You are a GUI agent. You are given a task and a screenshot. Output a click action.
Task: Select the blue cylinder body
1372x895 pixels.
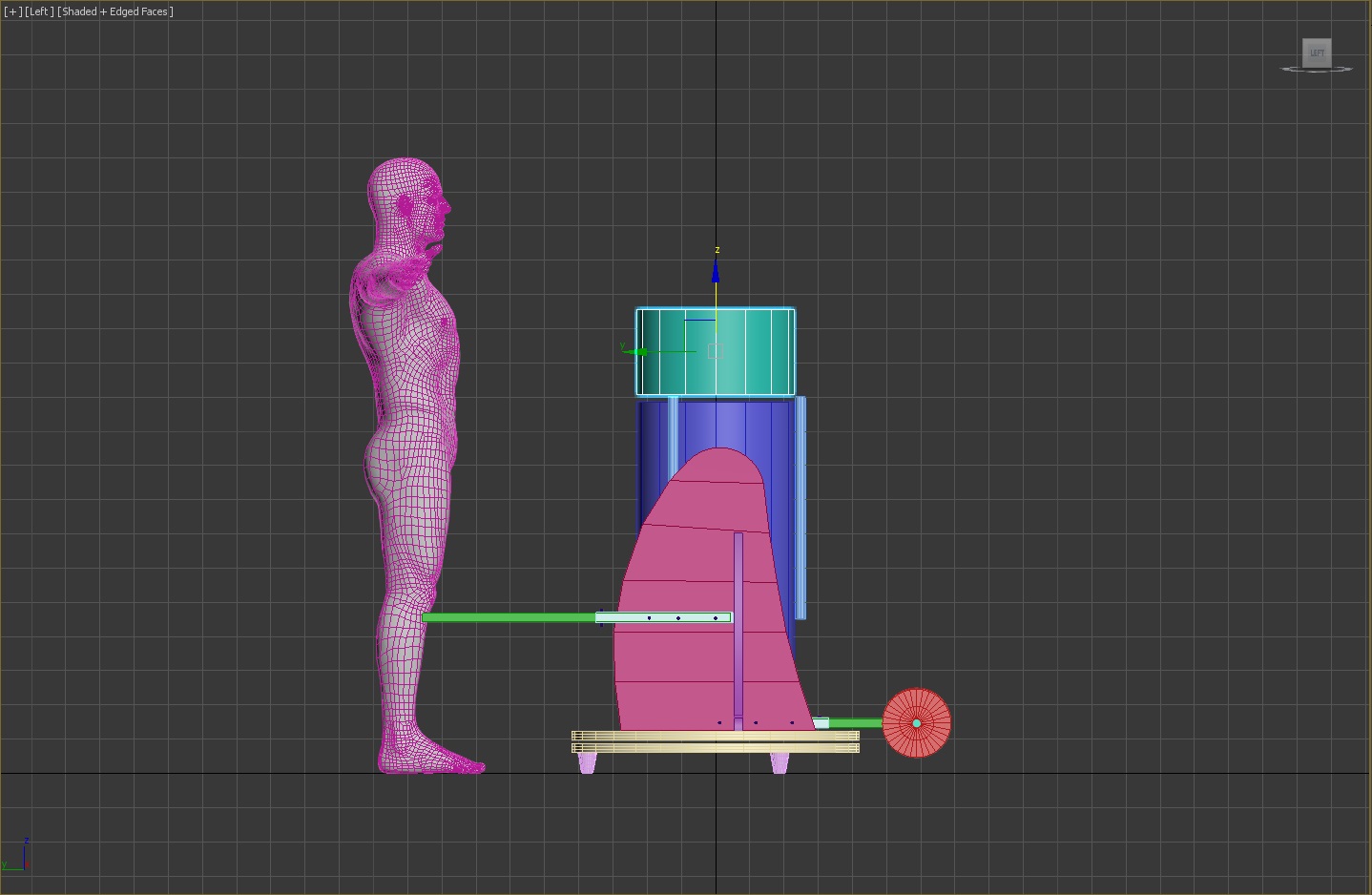[x=716, y=425]
